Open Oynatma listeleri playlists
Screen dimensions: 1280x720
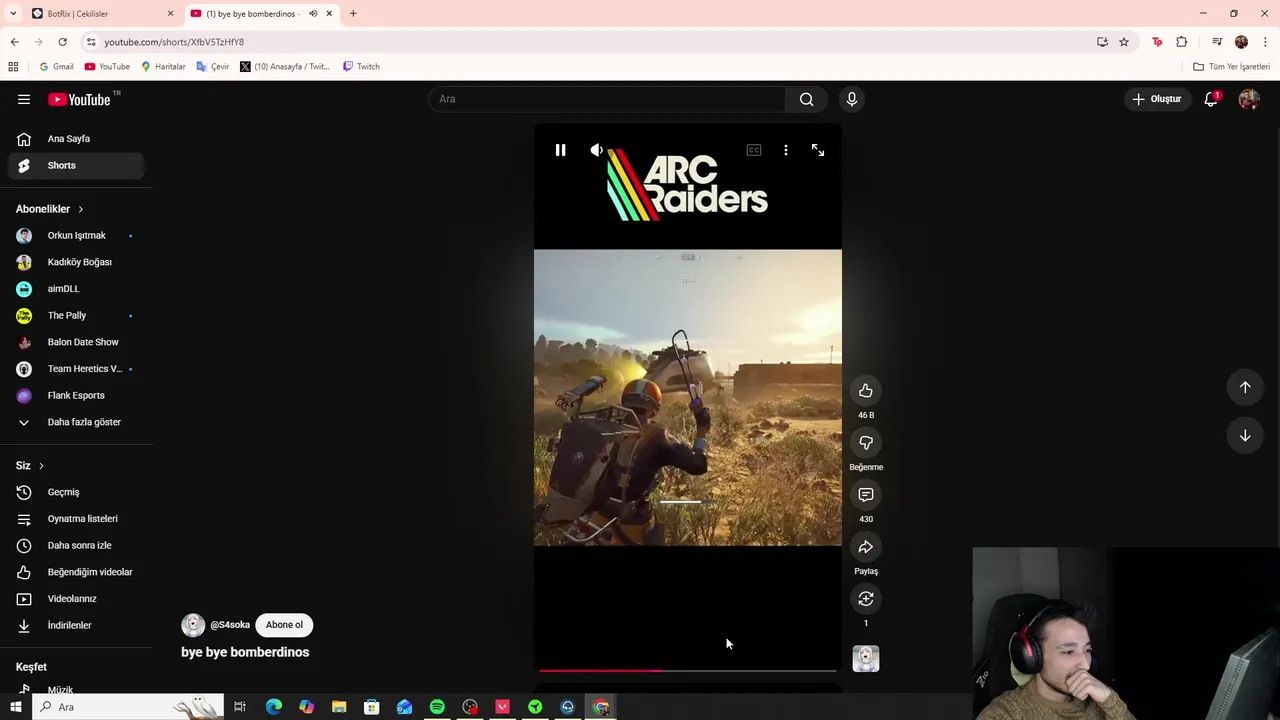click(76, 519)
